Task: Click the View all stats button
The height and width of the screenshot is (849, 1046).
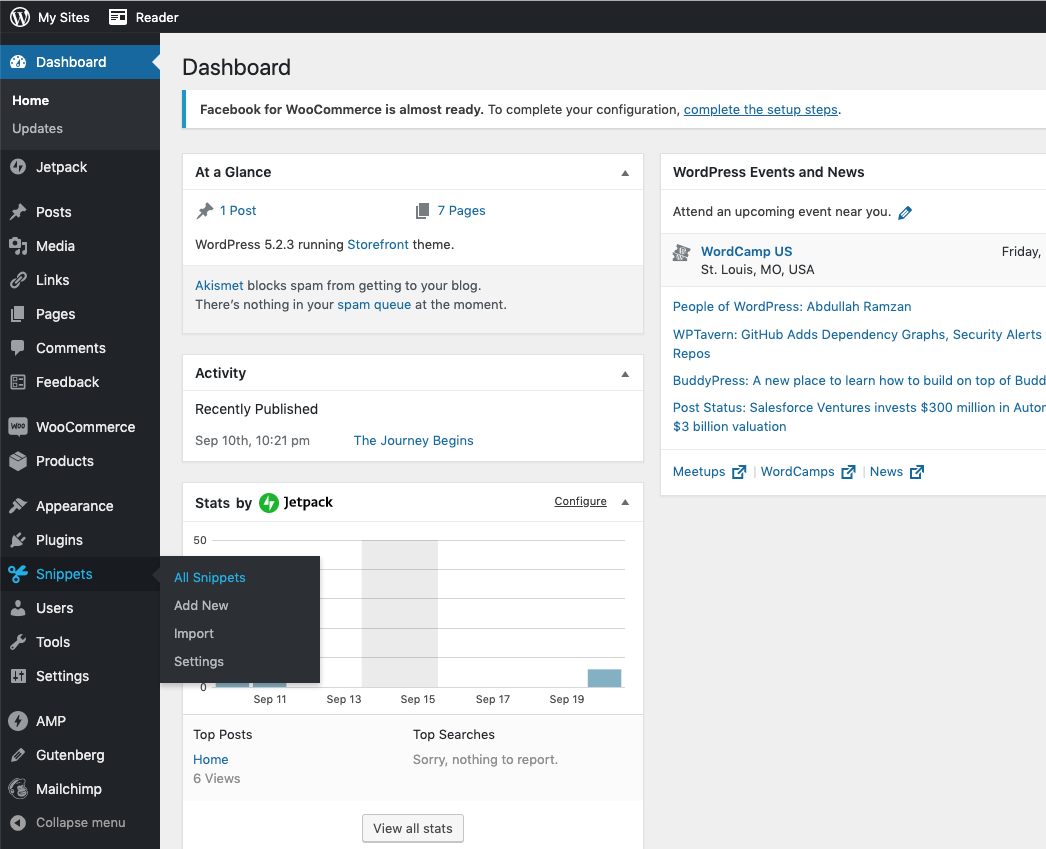Action: pyautogui.click(x=413, y=828)
